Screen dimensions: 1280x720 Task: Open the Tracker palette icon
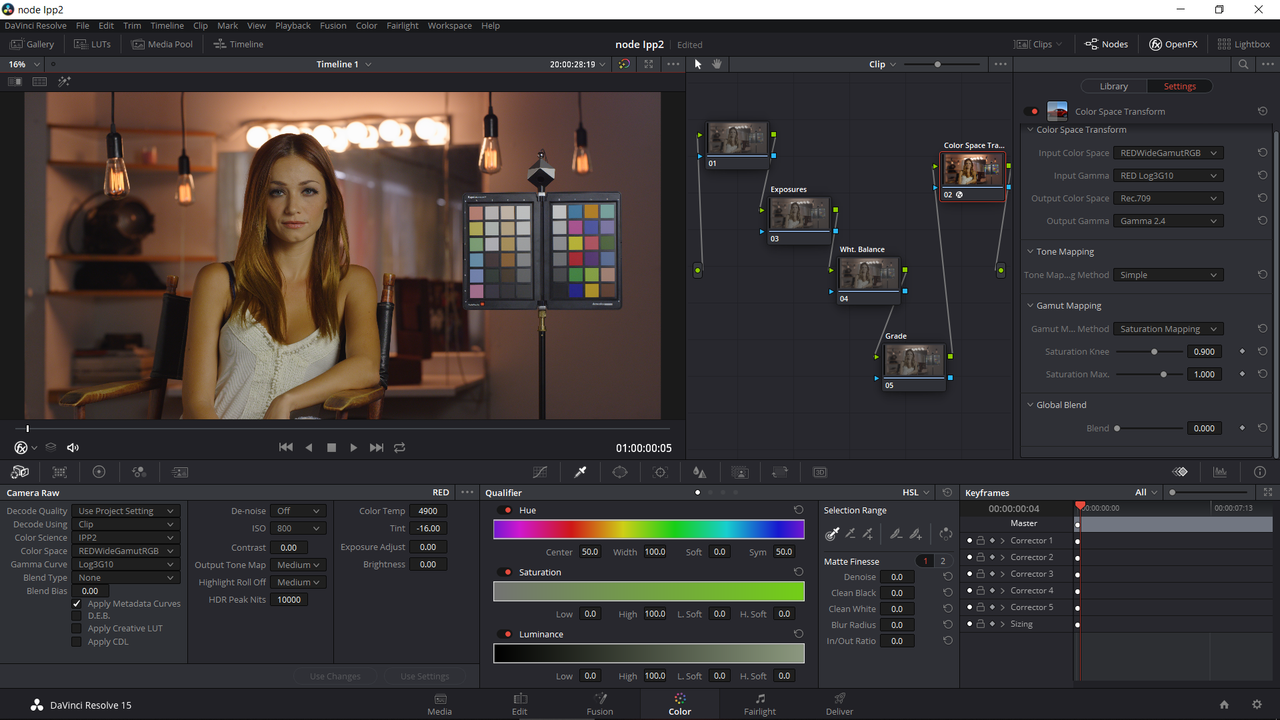coord(660,472)
